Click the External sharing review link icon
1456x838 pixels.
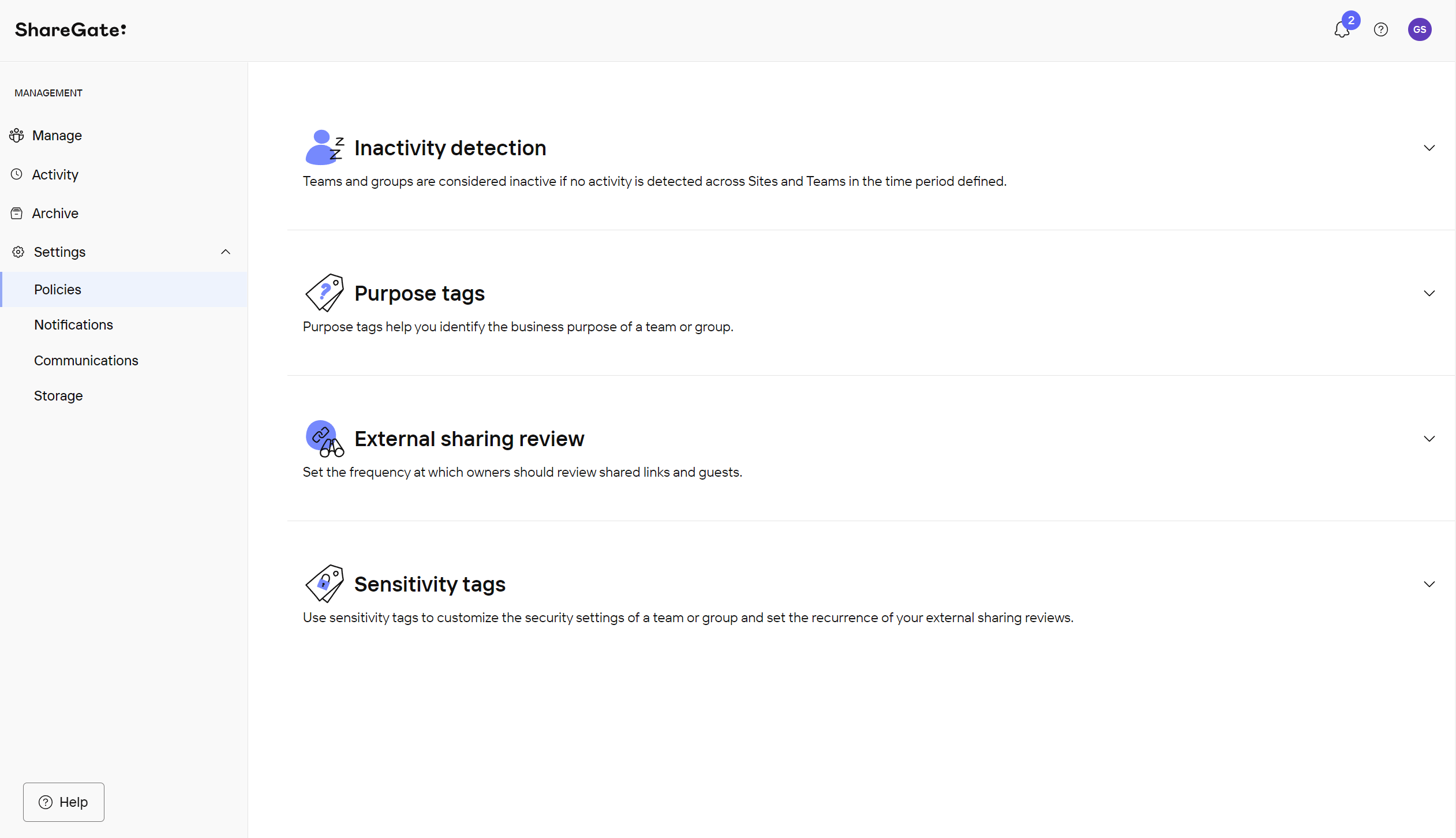(x=324, y=440)
